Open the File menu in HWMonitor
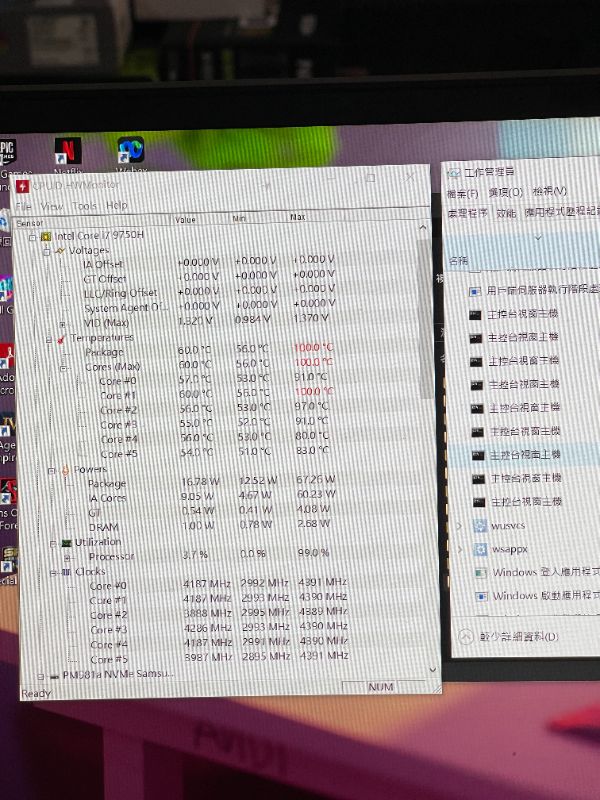Screen dimensions: 600x800 click(23, 207)
